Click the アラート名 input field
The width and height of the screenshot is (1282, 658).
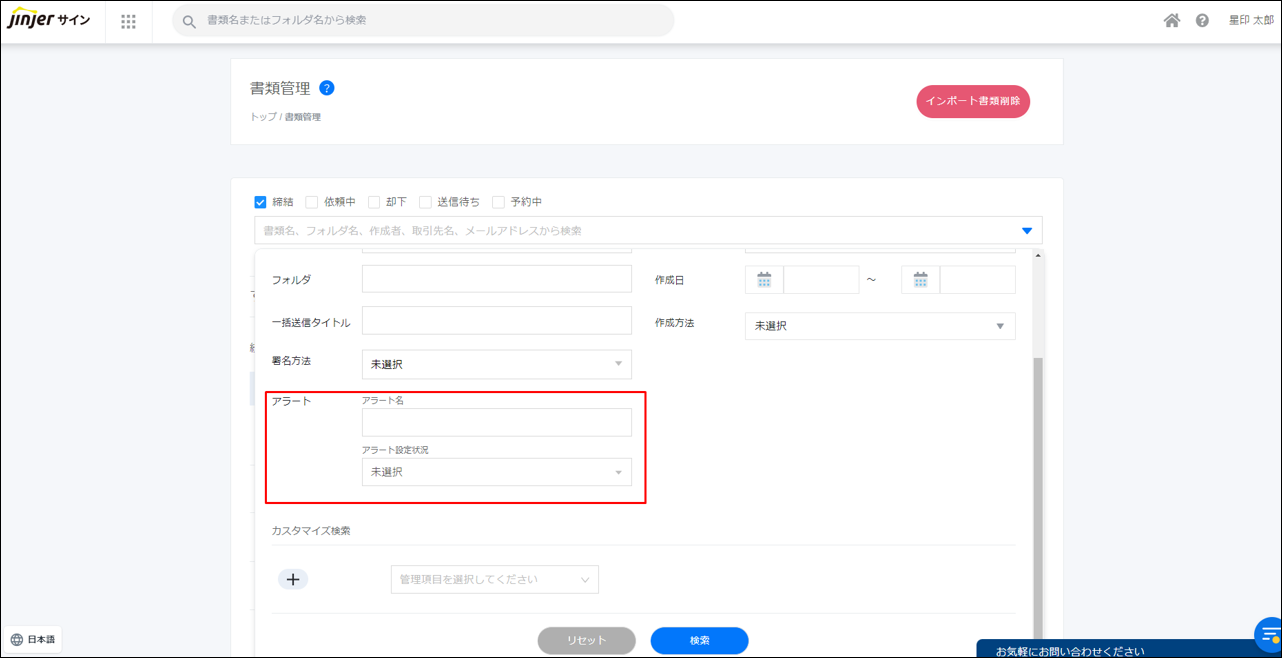496,423
